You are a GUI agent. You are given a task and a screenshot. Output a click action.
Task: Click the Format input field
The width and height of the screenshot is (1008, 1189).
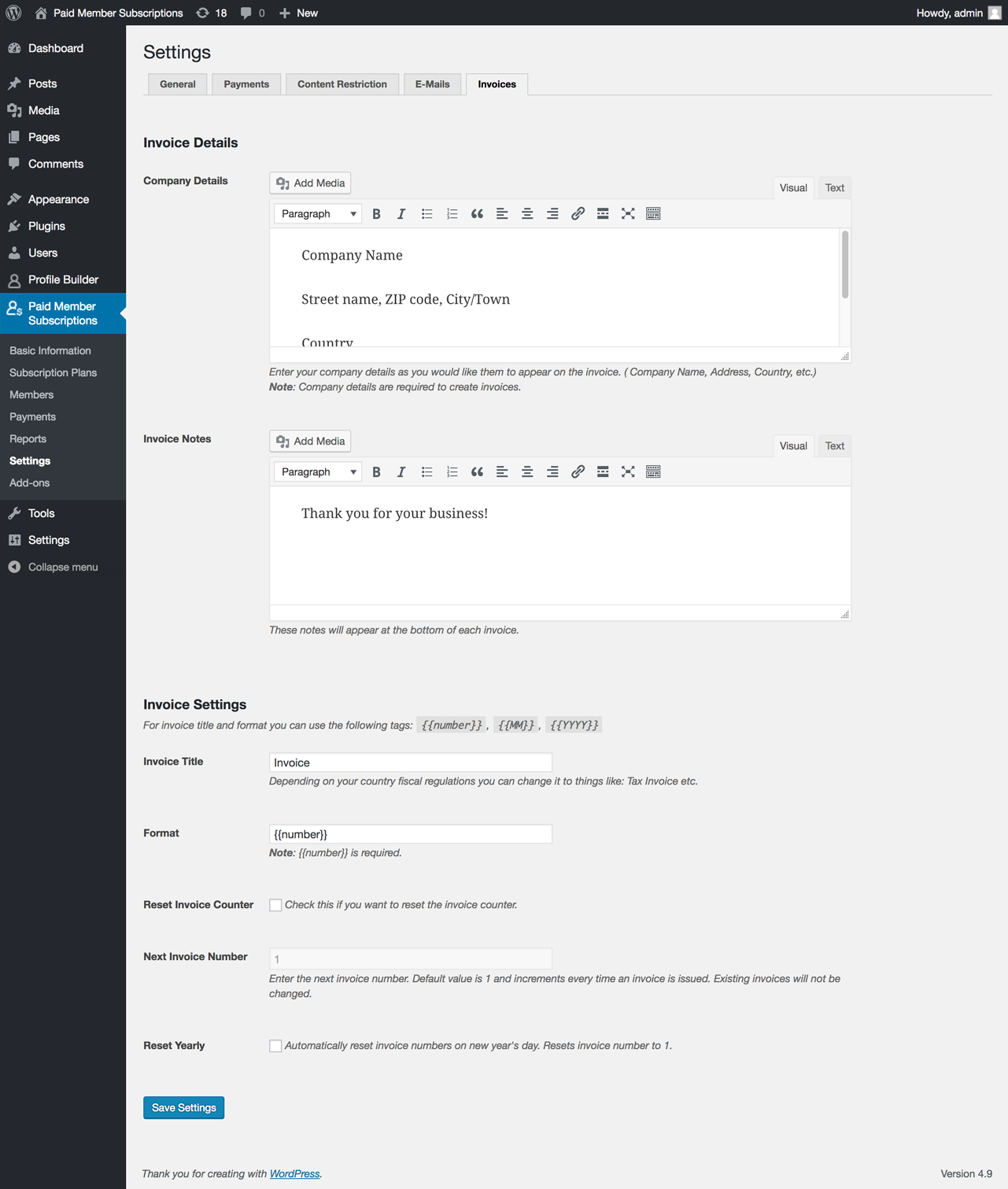click(411, 834)
